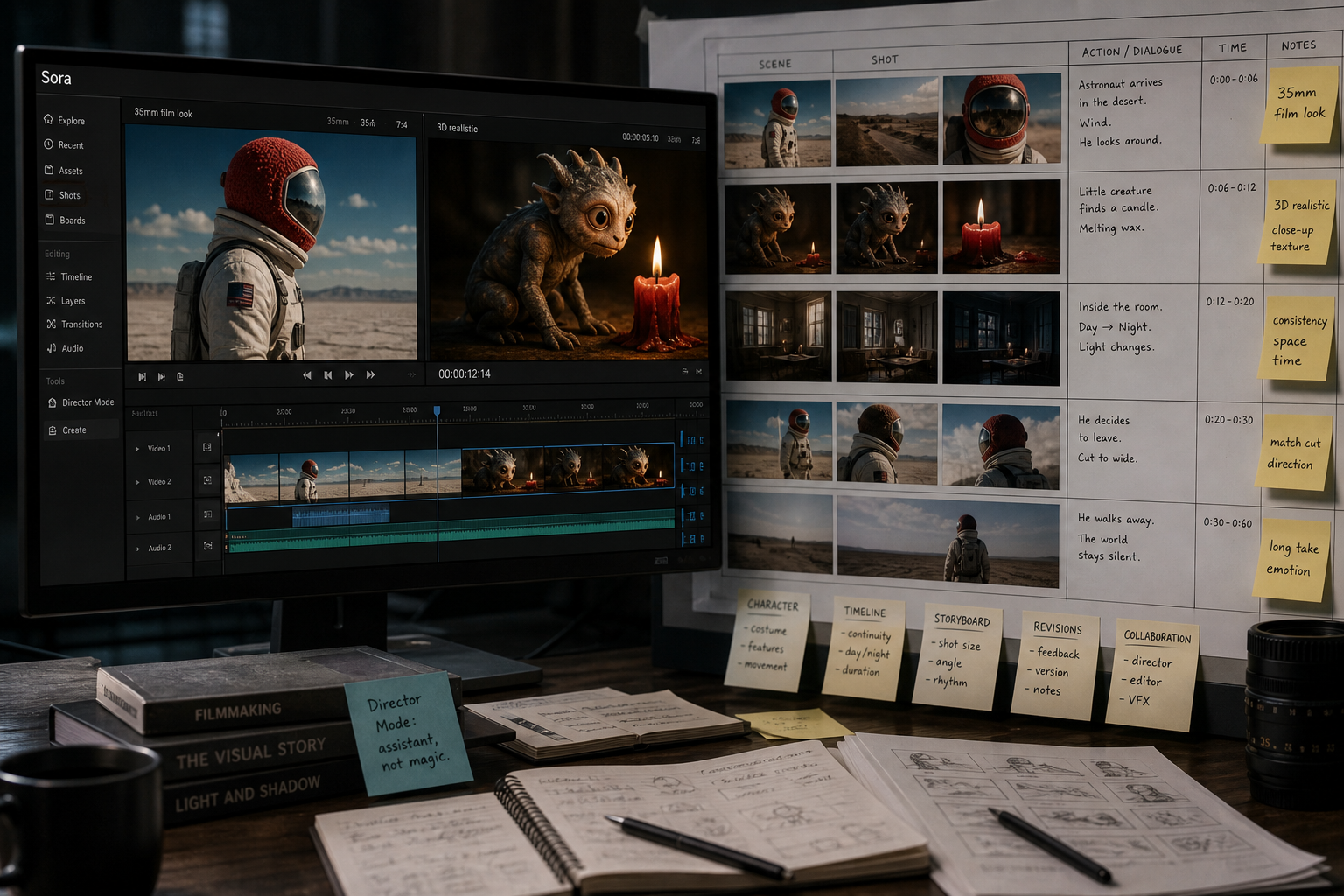The width and height of the screenshot is (1344, 896).
Task: Select the astronaut preview in the 35mm film look viewer
Action: tap(271, 242)
